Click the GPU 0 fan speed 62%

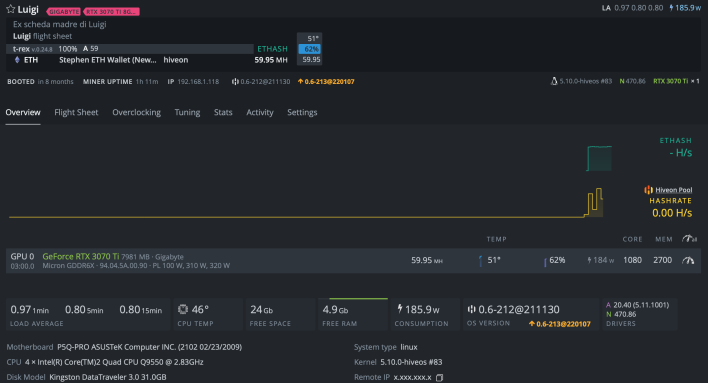point(557,260)
